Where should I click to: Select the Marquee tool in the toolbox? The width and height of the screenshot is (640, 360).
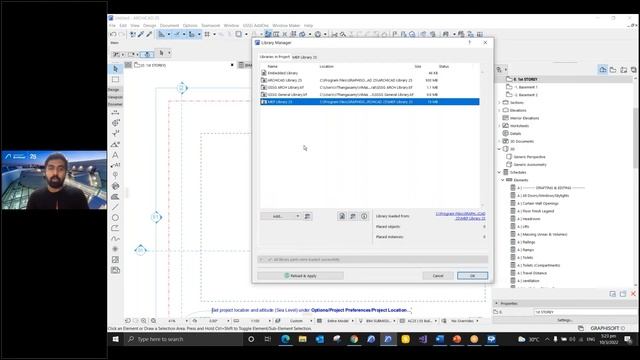click(x=116, y=80)
